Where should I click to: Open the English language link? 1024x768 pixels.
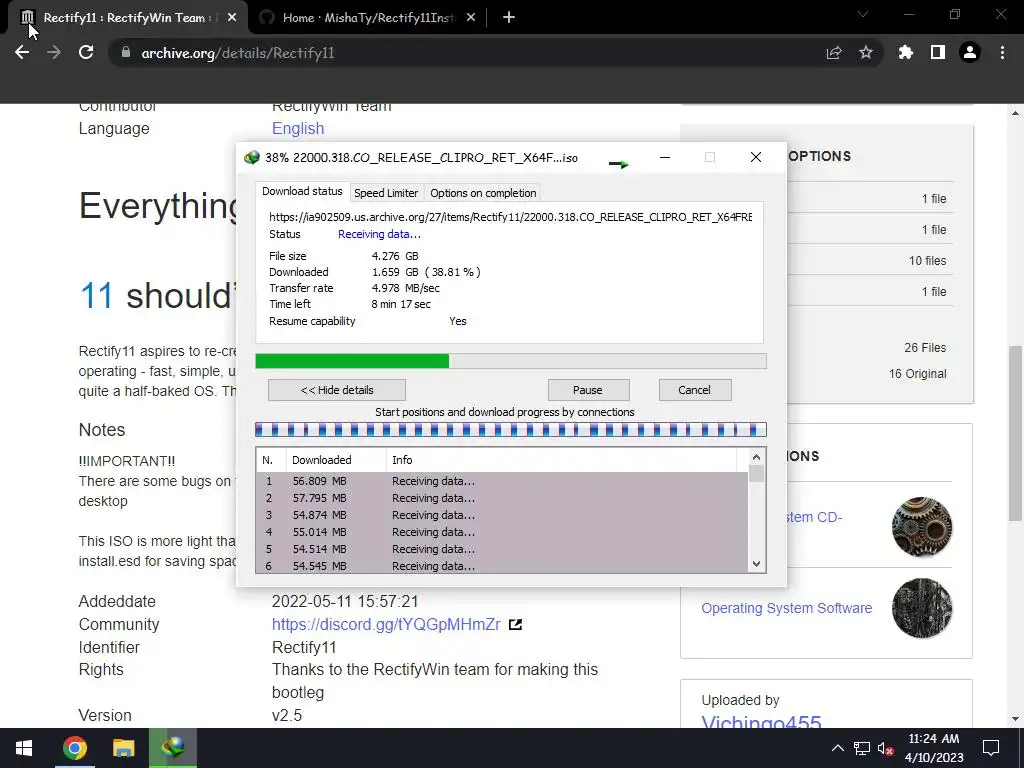[x=298, y=128]
